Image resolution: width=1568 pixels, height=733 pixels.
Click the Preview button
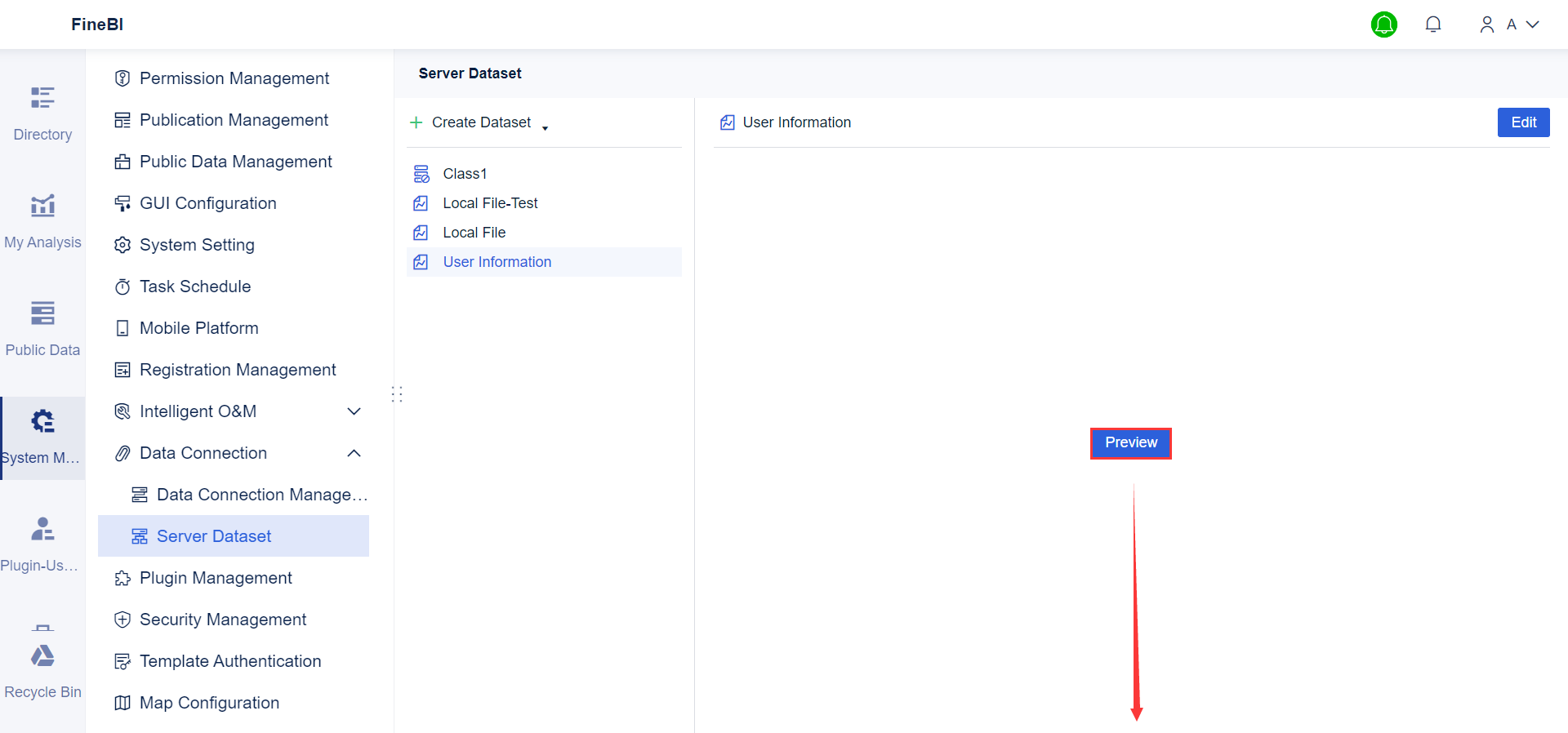coord(1130,443)
